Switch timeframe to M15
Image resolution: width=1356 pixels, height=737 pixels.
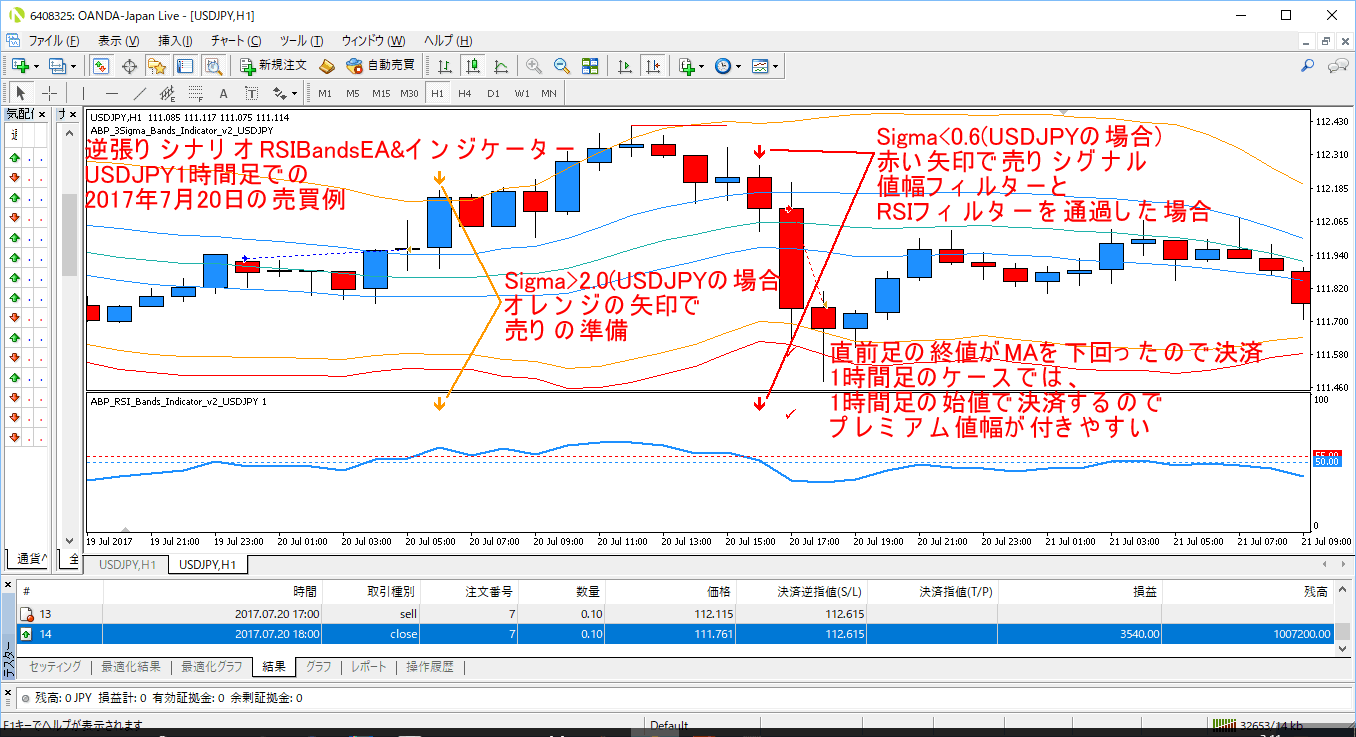(x=381, y=93)
